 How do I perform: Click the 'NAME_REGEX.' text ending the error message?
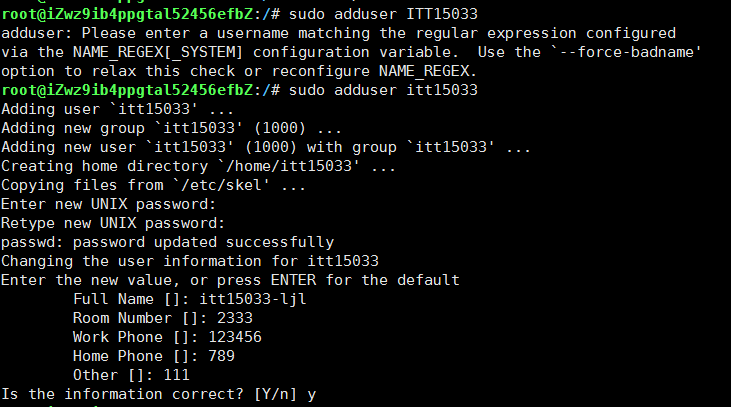(428, 71)
